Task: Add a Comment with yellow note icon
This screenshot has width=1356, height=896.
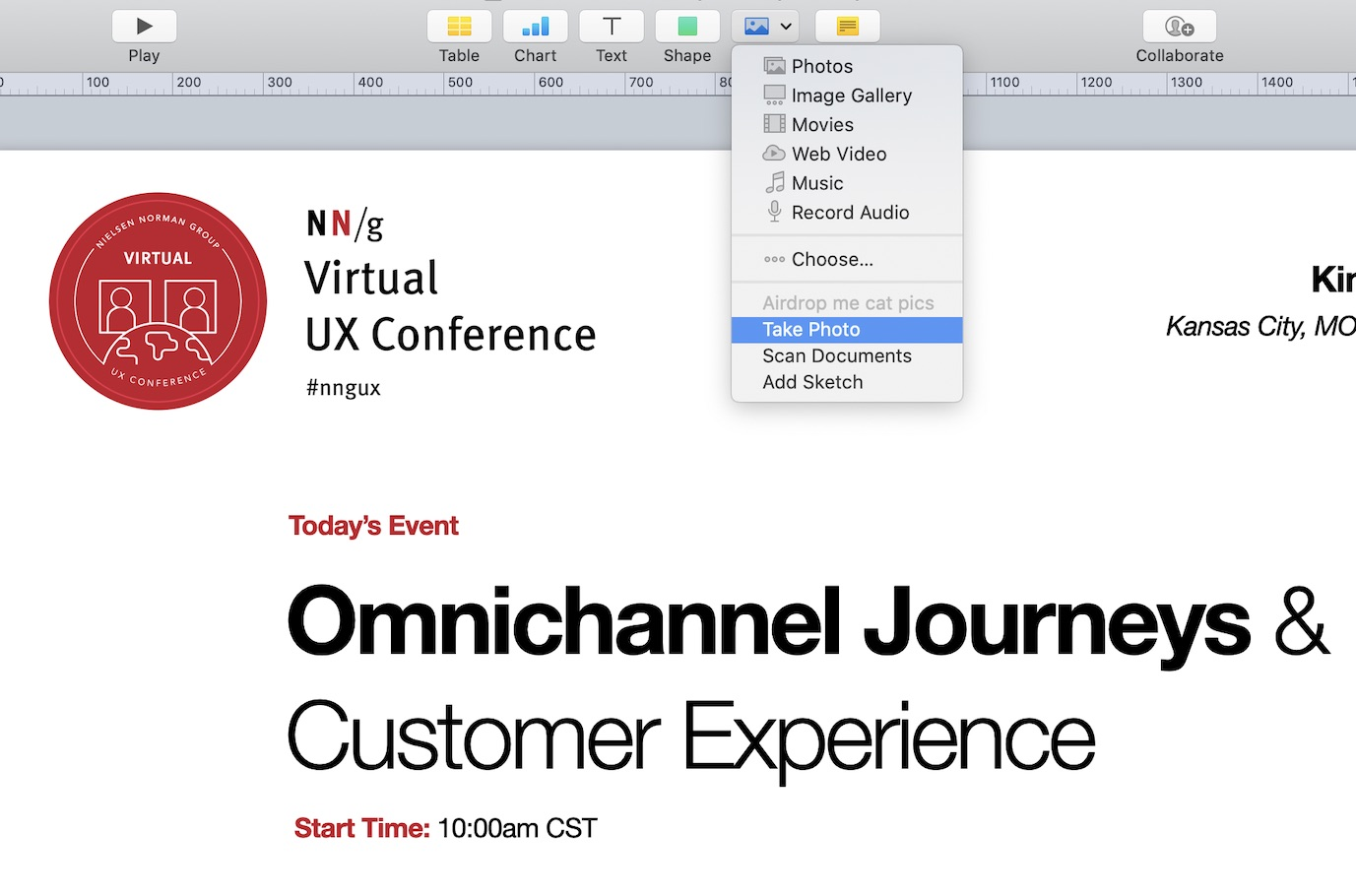Action: coord(847,27)
